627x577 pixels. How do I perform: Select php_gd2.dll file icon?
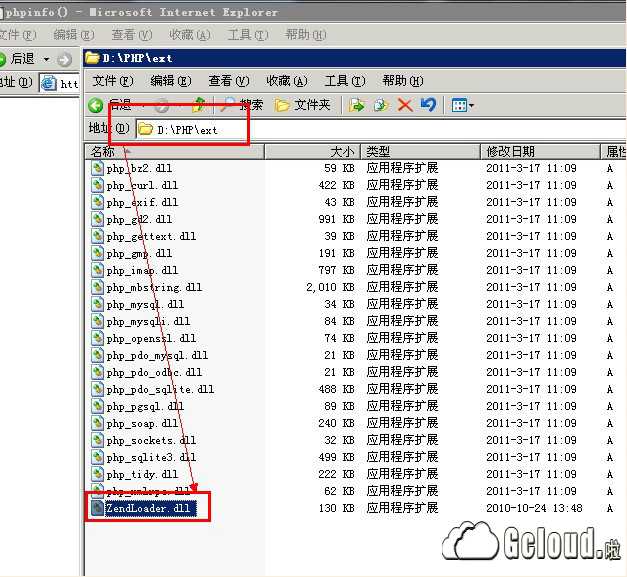point(97,219)
